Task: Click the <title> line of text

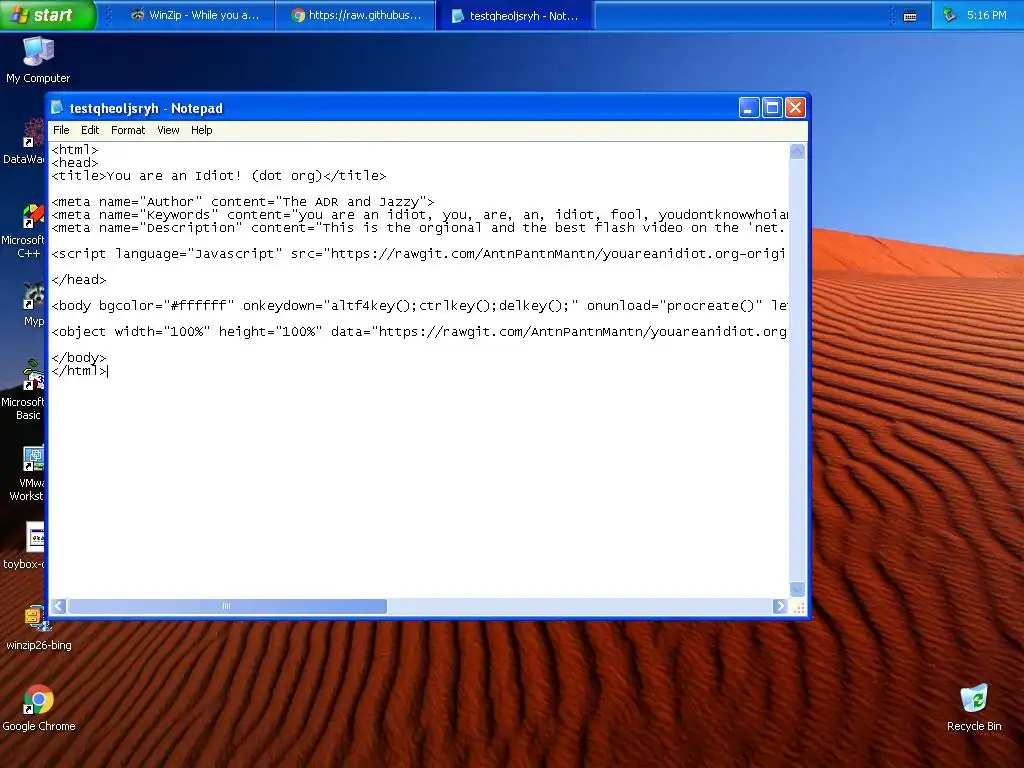Action: click(x=219, y=176)
